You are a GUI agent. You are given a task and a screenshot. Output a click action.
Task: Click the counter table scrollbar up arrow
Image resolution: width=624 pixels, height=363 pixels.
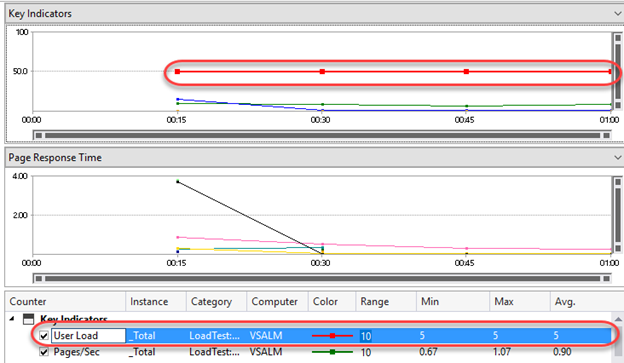click(618, 319)
